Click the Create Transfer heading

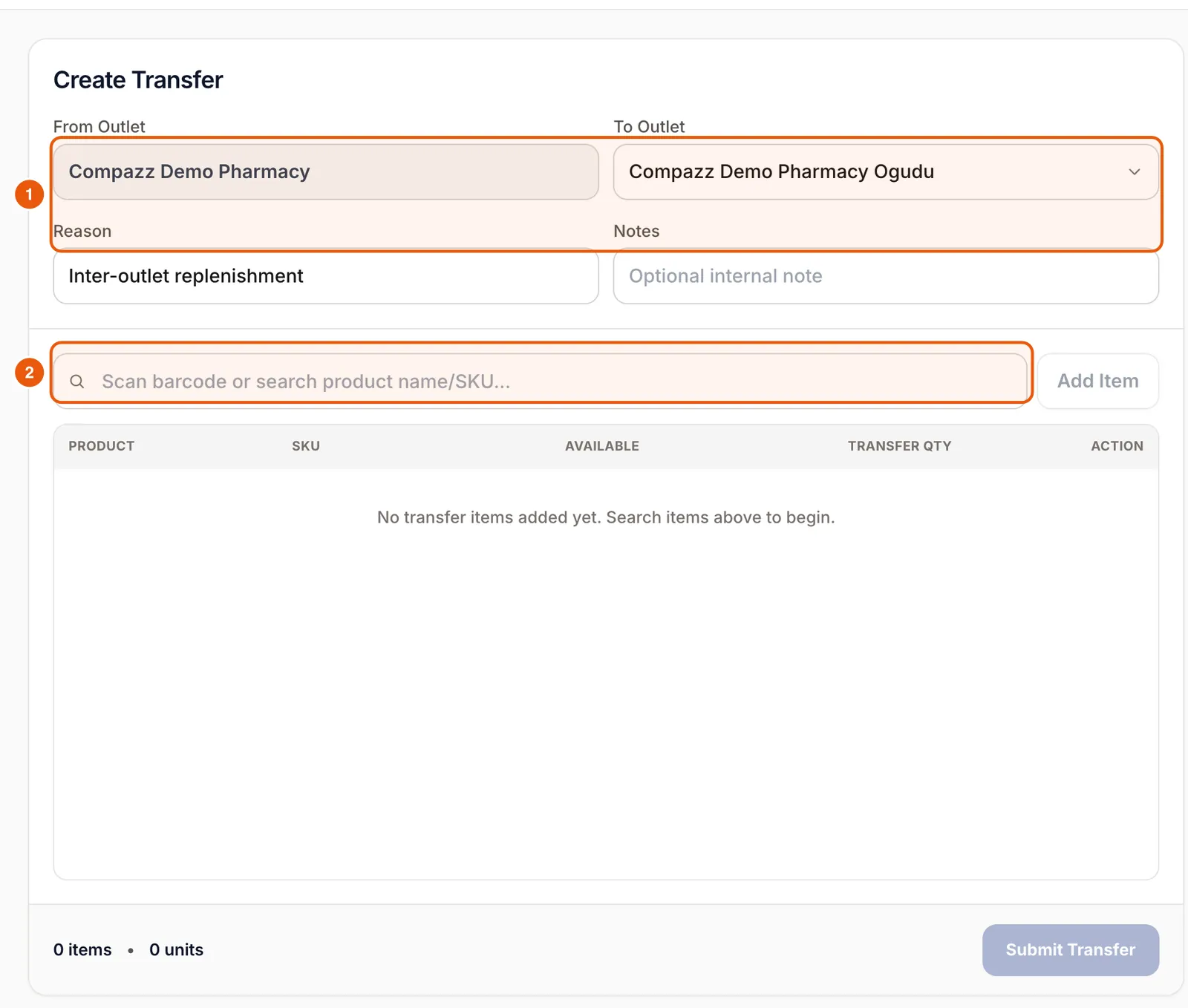coord(138,79)
